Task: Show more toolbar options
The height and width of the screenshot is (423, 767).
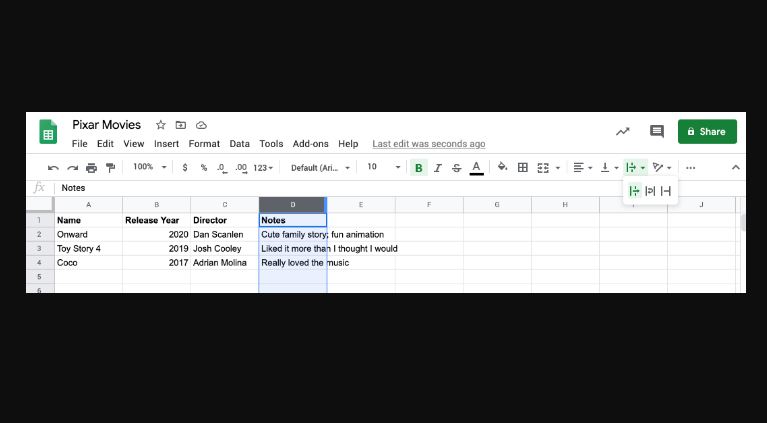Action: (690, 168)
